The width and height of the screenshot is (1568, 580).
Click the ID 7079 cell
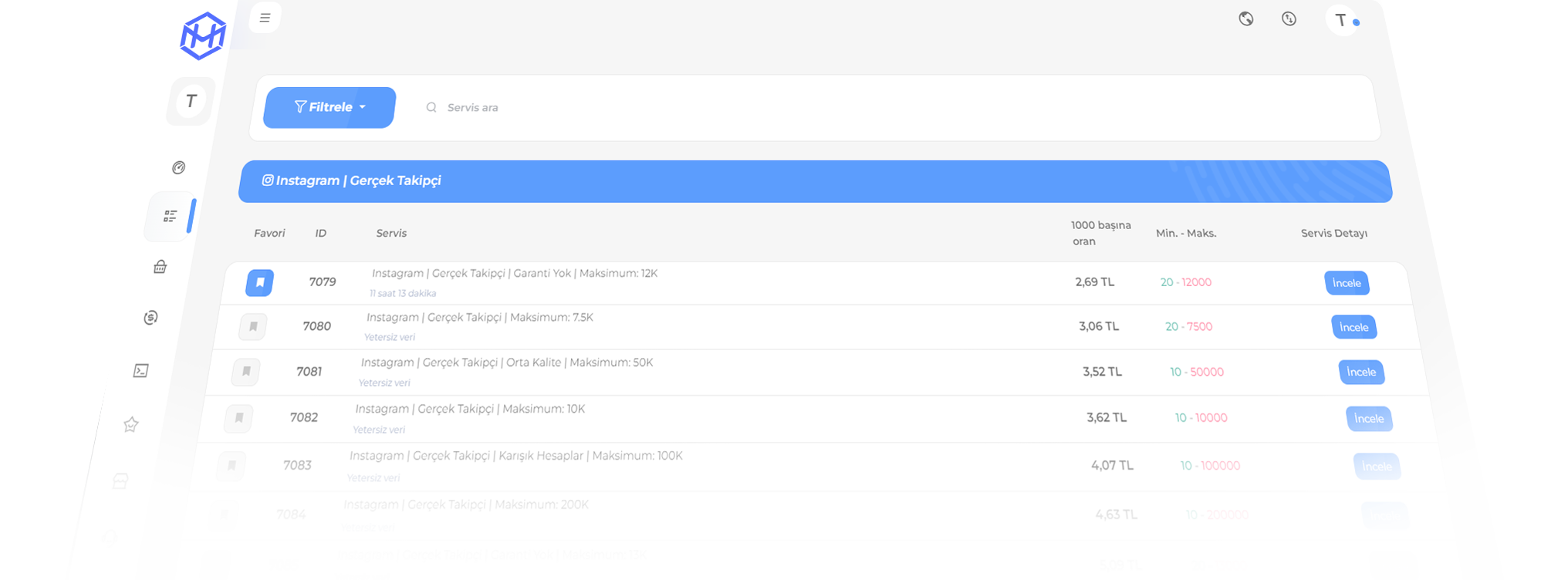(x=323, y=282)
